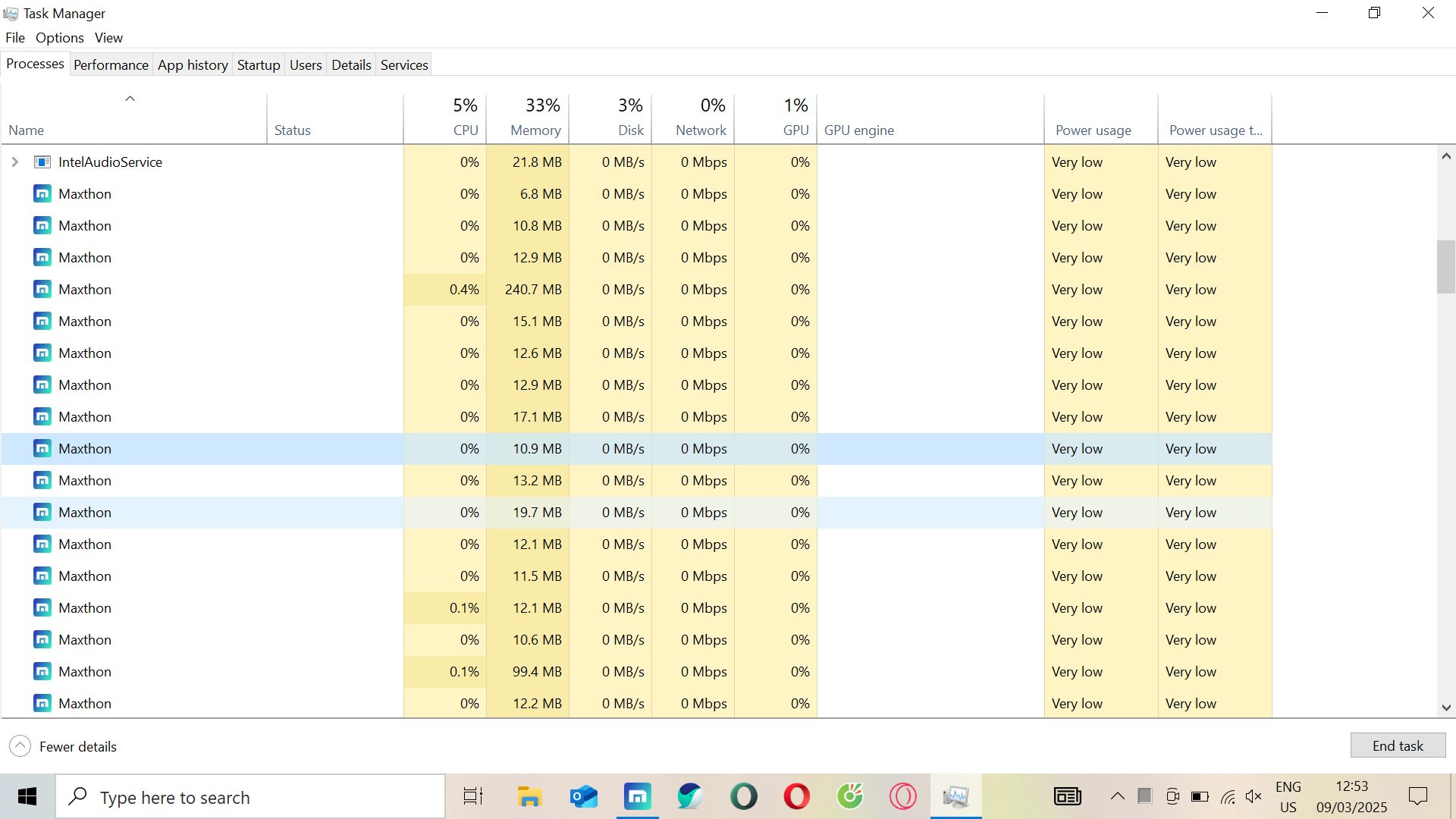Switch to the Startup tab

259,64
